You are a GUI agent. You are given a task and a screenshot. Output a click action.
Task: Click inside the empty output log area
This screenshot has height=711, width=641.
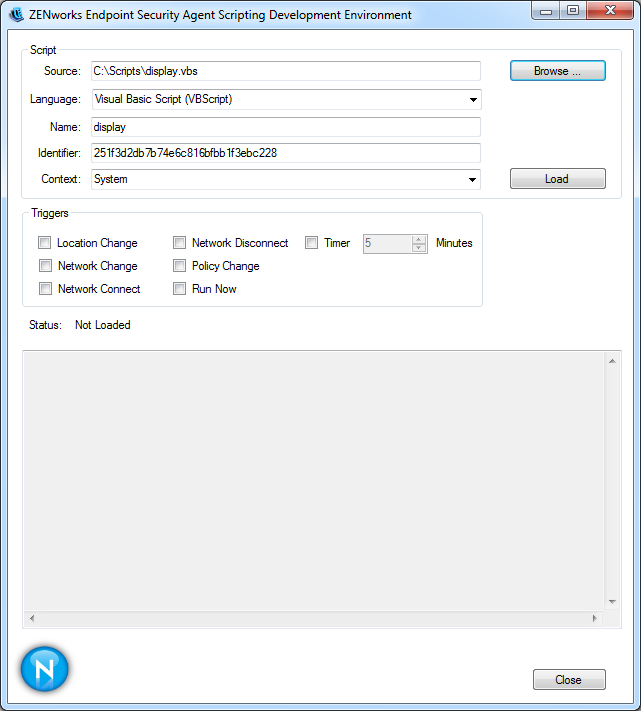click(x=314, y=481)
